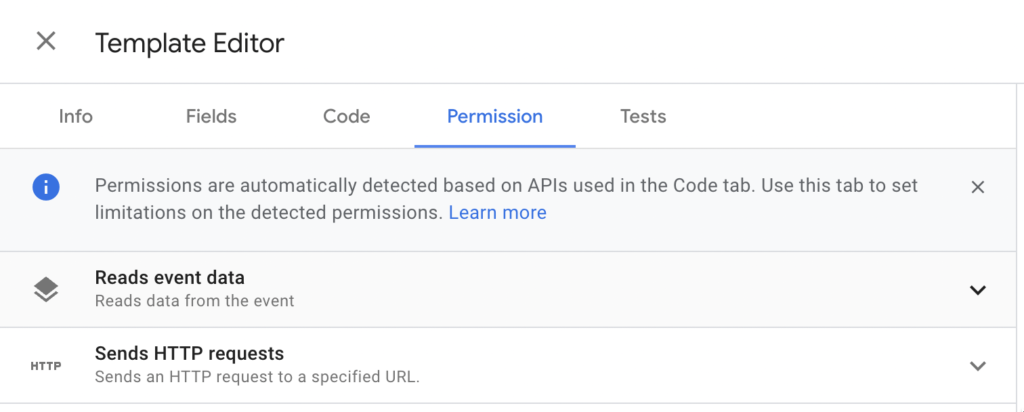The height and width of the screenshot is (412, 1024).
Task: Dismiss the permissions info banner
Action: click(978, 187)
